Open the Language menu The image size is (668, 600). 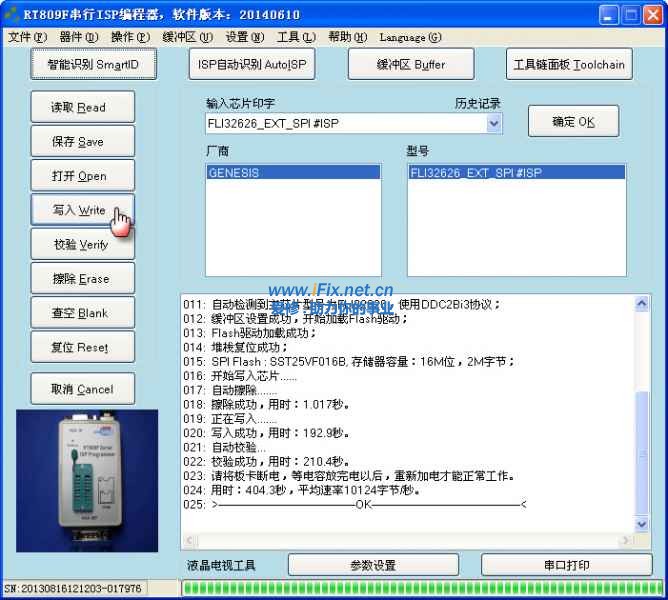(x=410, y=37)
